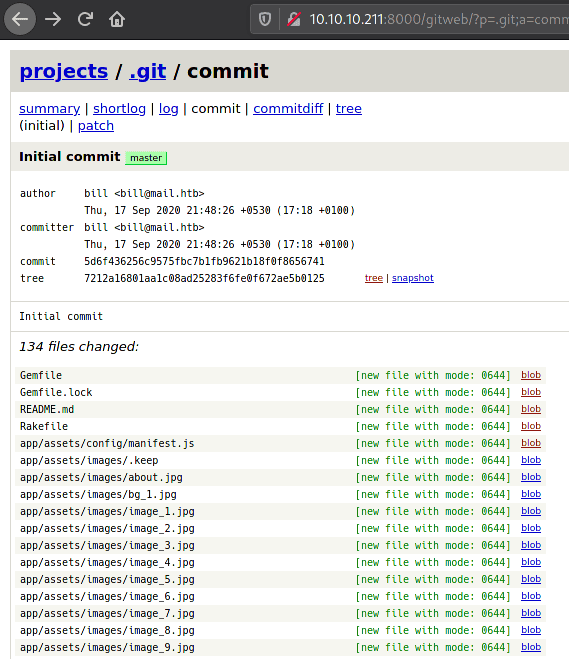Image resolution: width=569 pixels, height=659 pixels.
Task: Click the browser Back arrow button
Action: 20,19
